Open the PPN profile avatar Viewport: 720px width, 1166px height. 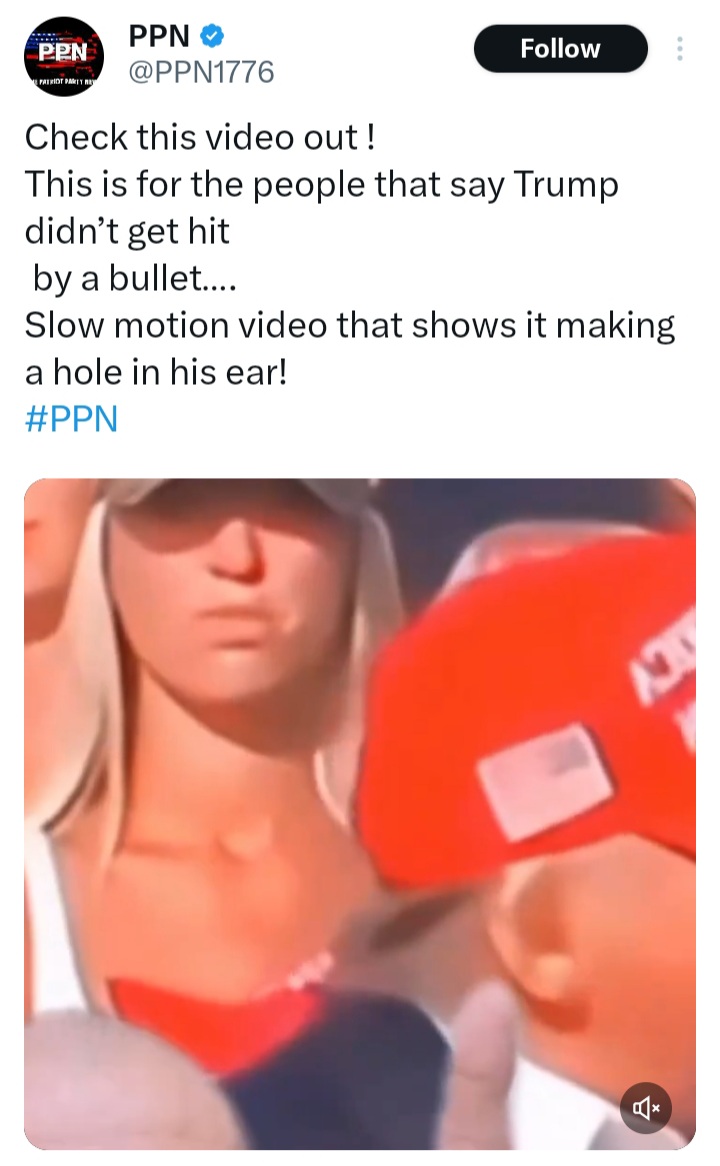[64, 56]
